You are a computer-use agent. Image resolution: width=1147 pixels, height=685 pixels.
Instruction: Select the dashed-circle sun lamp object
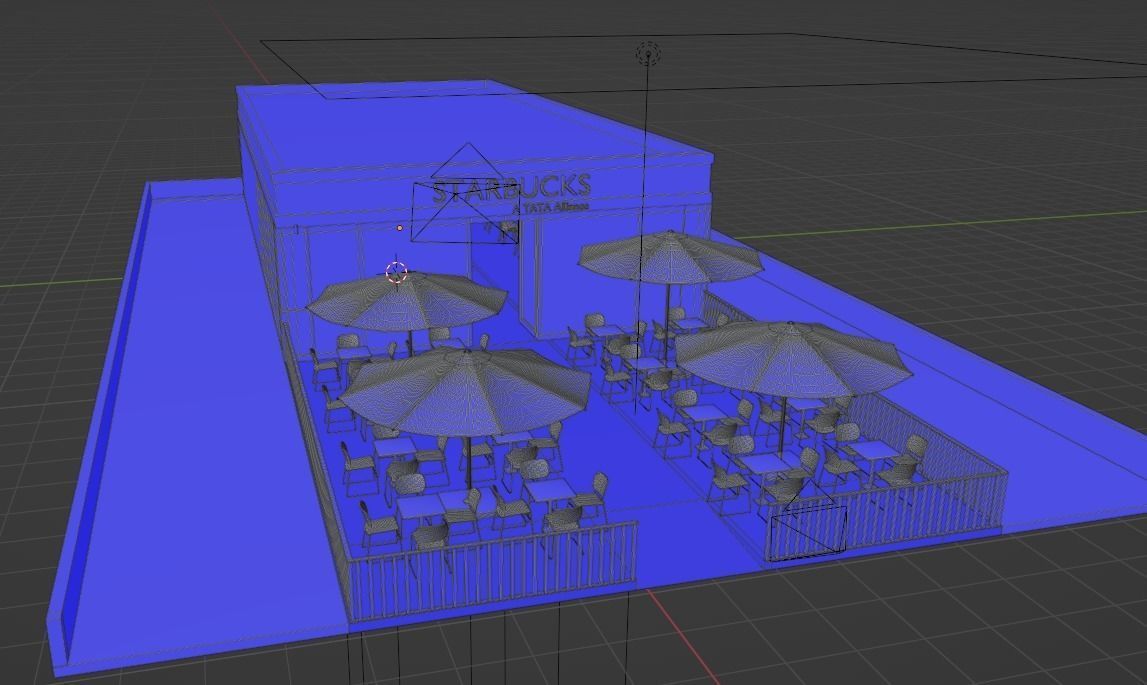pos(647,53)
